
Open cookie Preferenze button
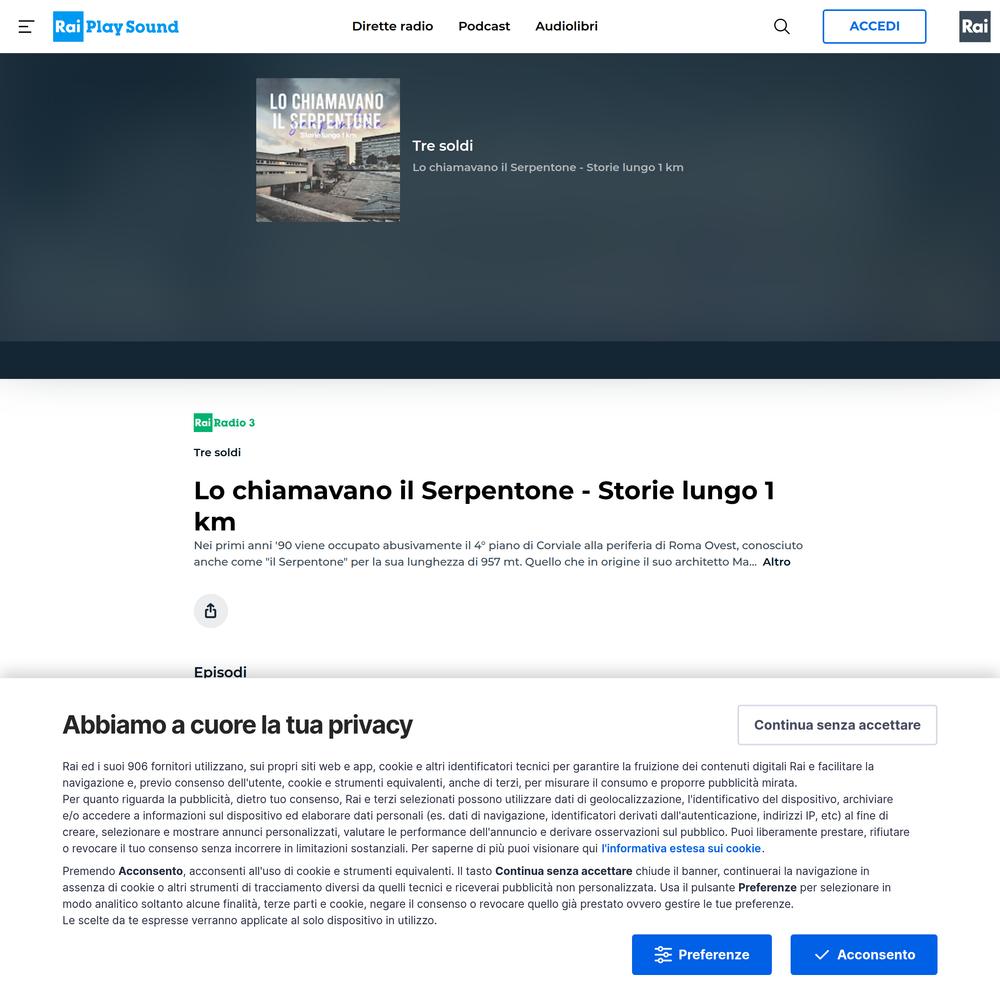click(x=702, y=955)
